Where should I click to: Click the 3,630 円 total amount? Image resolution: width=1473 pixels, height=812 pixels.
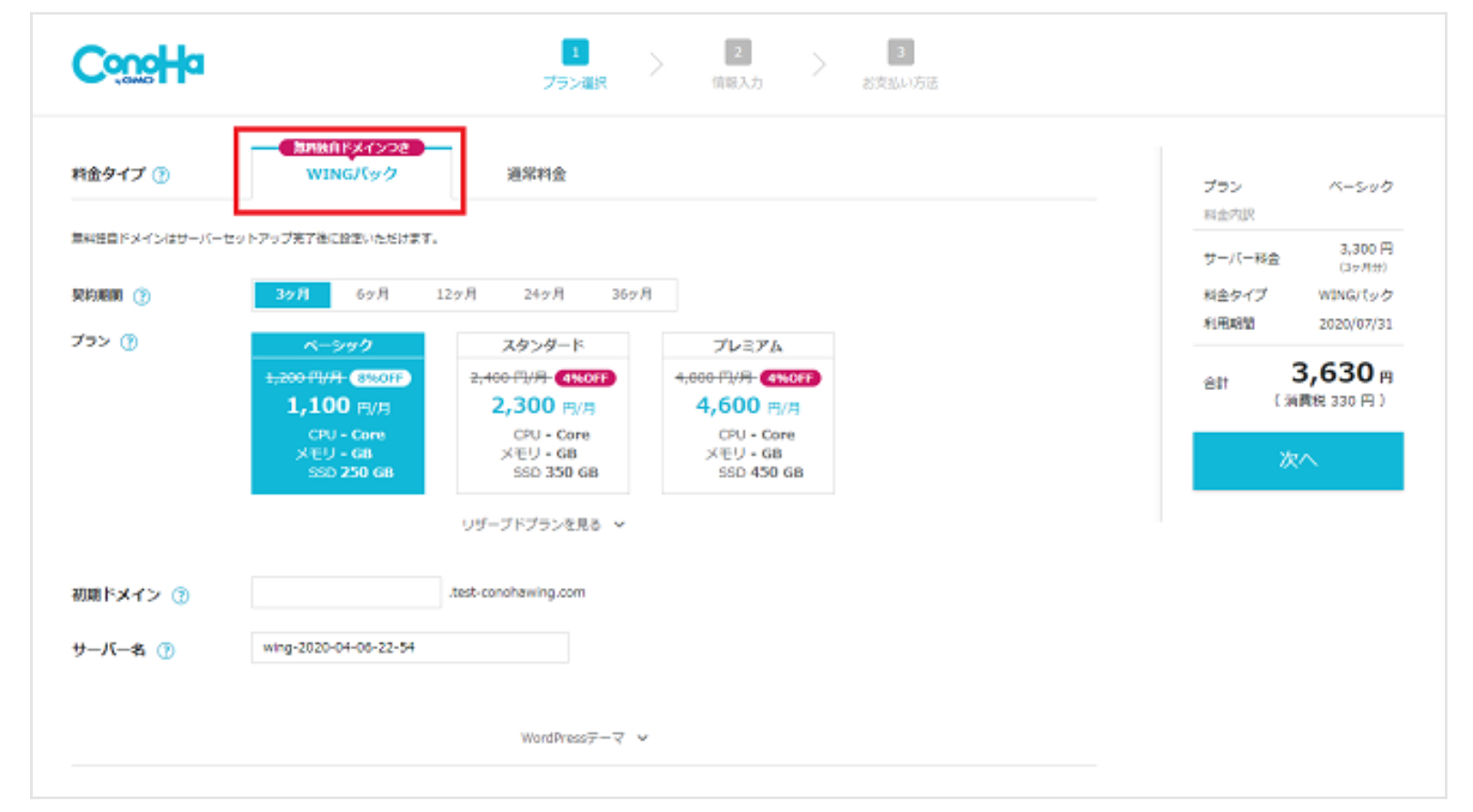(x=1342, y=373)
